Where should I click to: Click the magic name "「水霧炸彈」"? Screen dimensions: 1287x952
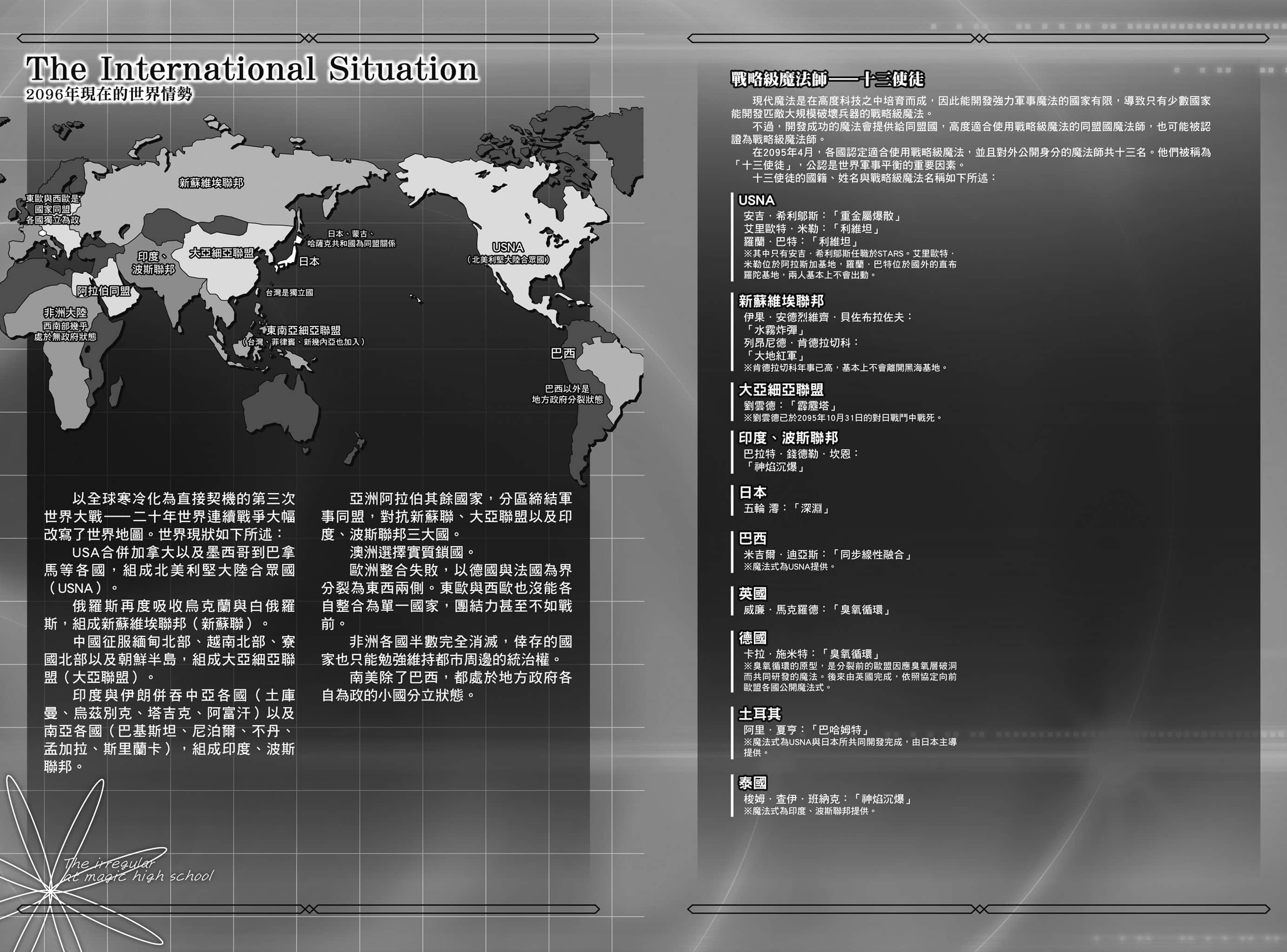(x=774, y=330)
